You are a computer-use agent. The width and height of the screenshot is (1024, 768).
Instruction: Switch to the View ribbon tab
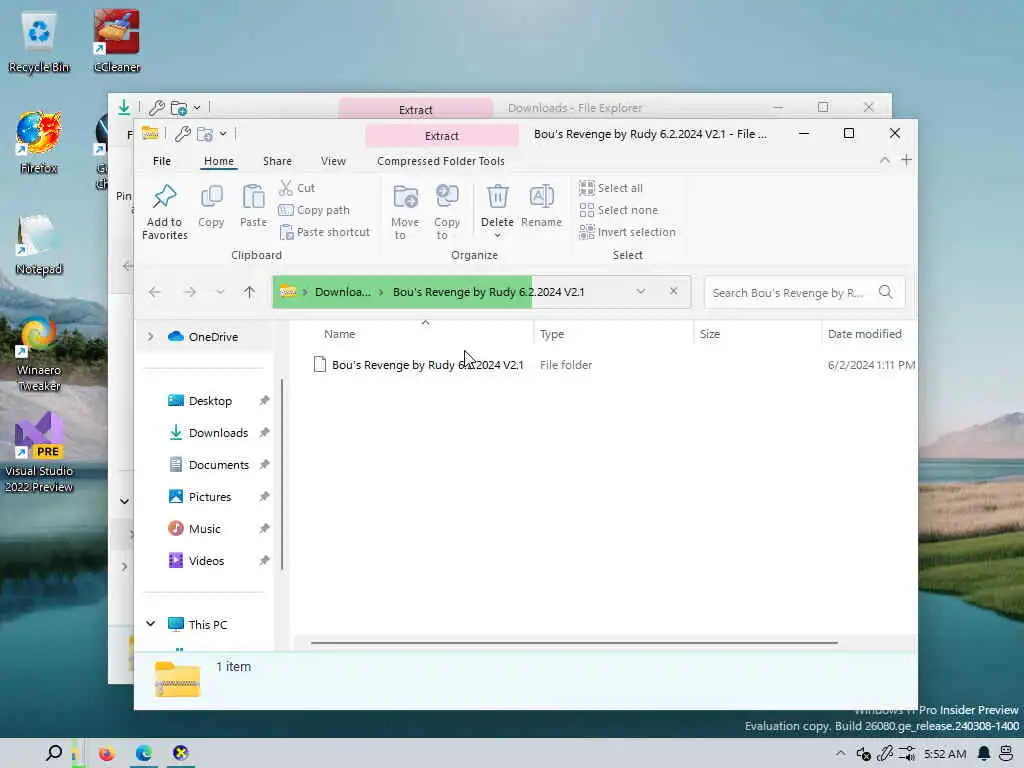[333, 161]
